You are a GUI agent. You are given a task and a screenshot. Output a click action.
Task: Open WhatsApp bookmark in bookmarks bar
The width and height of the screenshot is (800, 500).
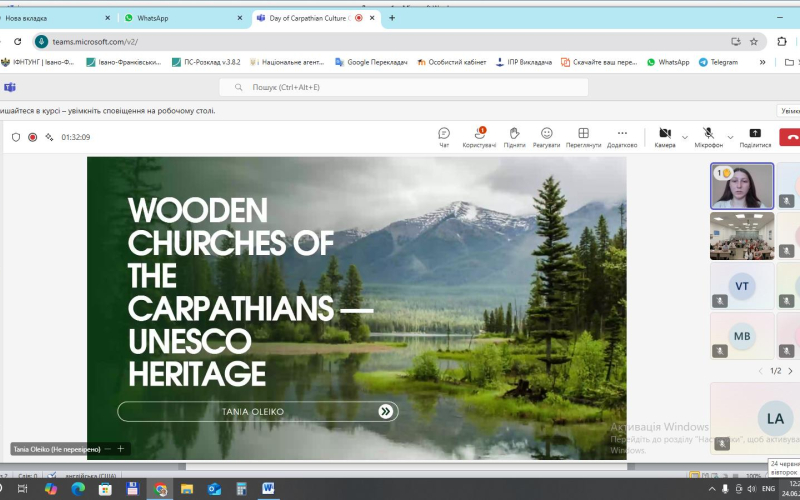pos(668,62)
